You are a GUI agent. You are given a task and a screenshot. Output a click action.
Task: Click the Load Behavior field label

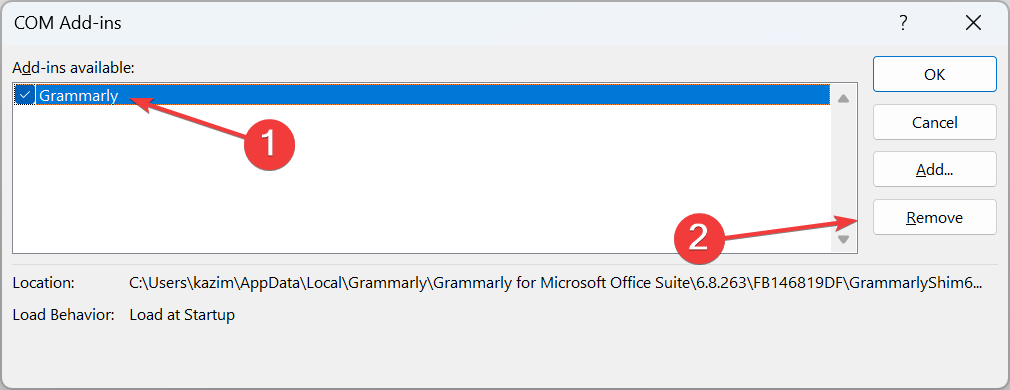(63, 315)
